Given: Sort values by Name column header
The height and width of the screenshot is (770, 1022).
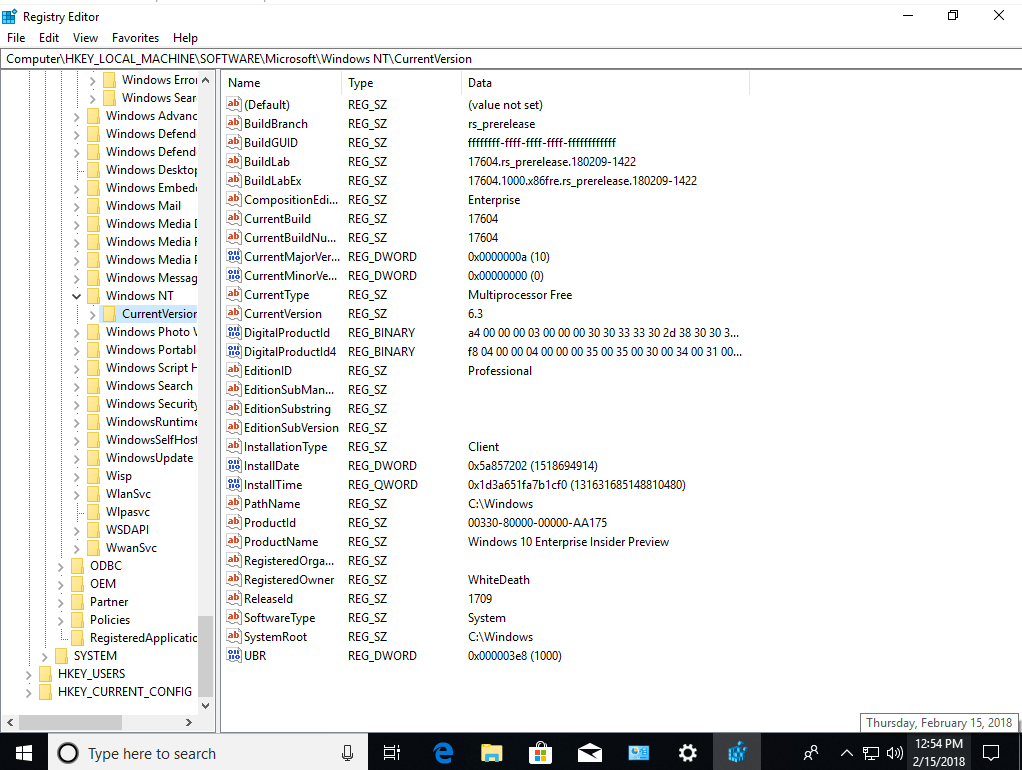Looking at the screenshot, I should coord(282,83).
